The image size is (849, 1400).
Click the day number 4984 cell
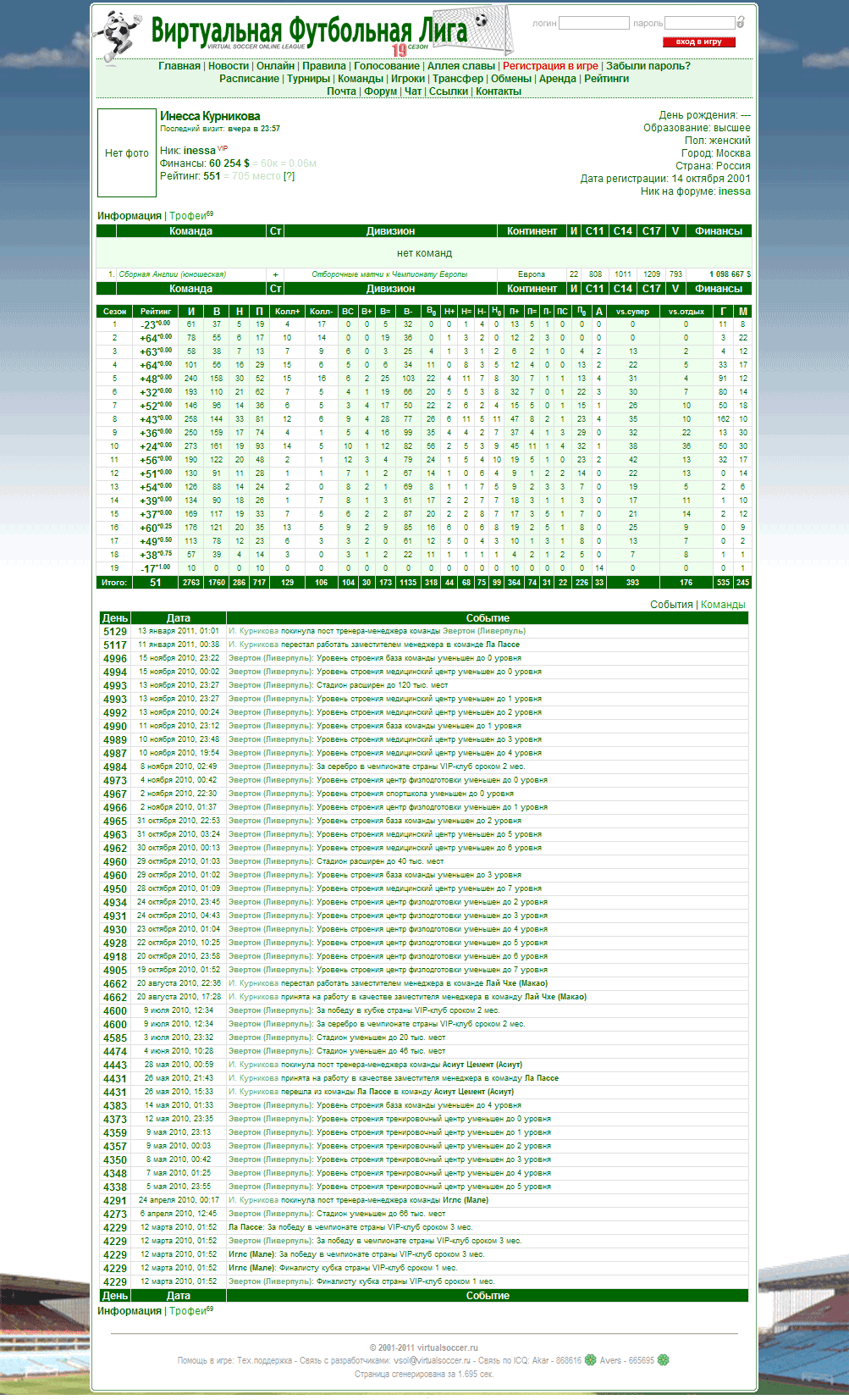tap(115, 766)
